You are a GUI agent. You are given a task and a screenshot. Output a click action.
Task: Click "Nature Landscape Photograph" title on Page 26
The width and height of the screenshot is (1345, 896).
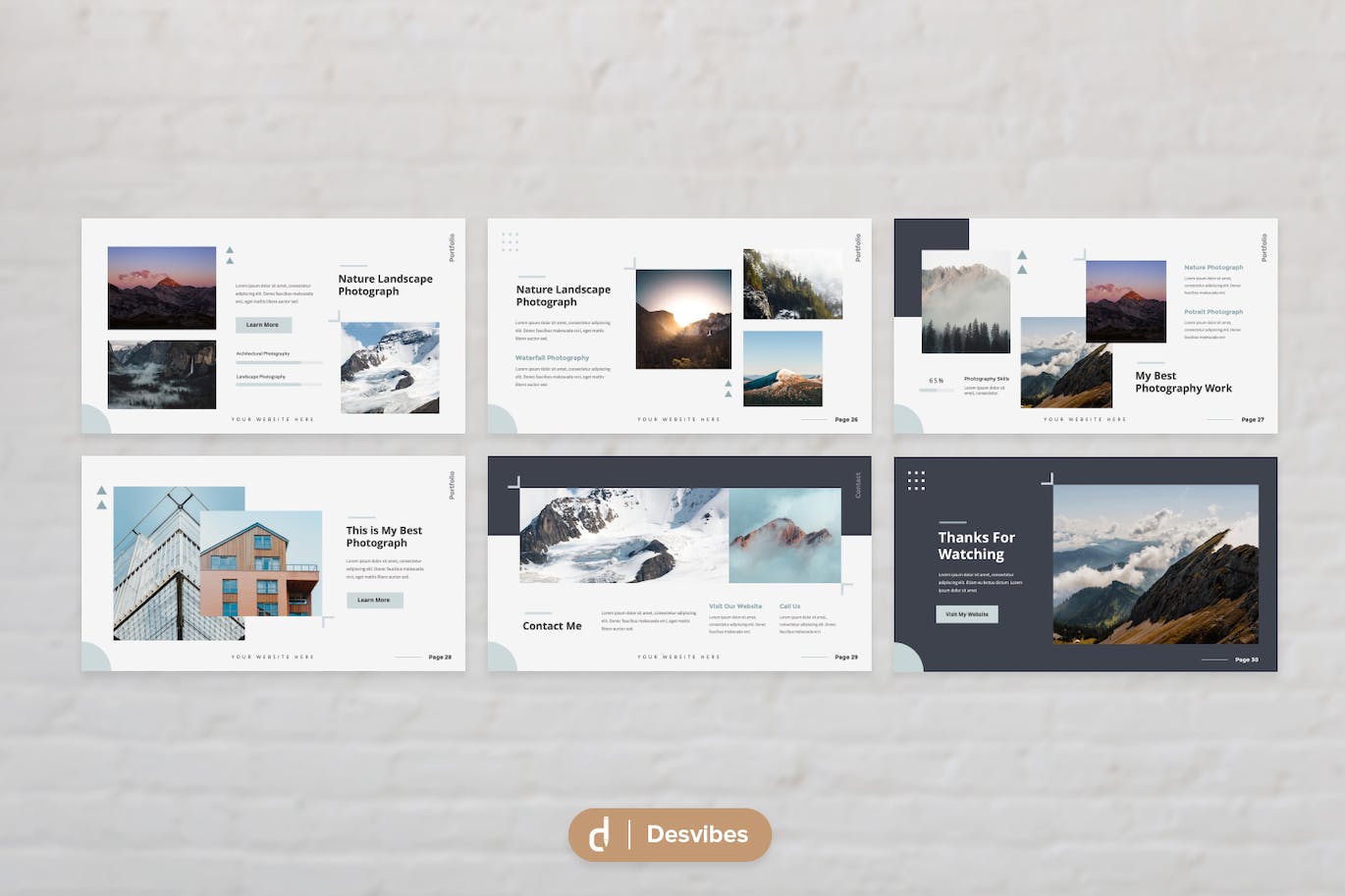pos(564,295)
